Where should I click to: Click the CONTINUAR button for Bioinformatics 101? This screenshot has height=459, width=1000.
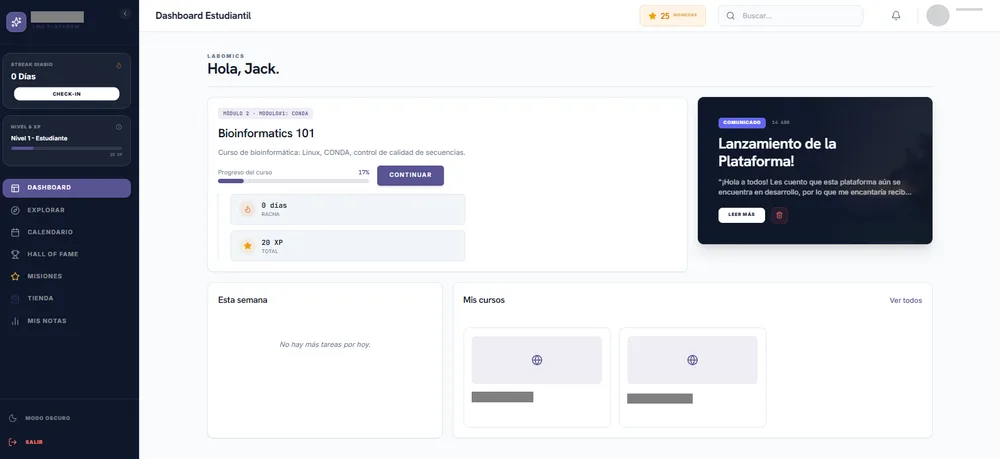pyautogui.click(x=410, y=175)
